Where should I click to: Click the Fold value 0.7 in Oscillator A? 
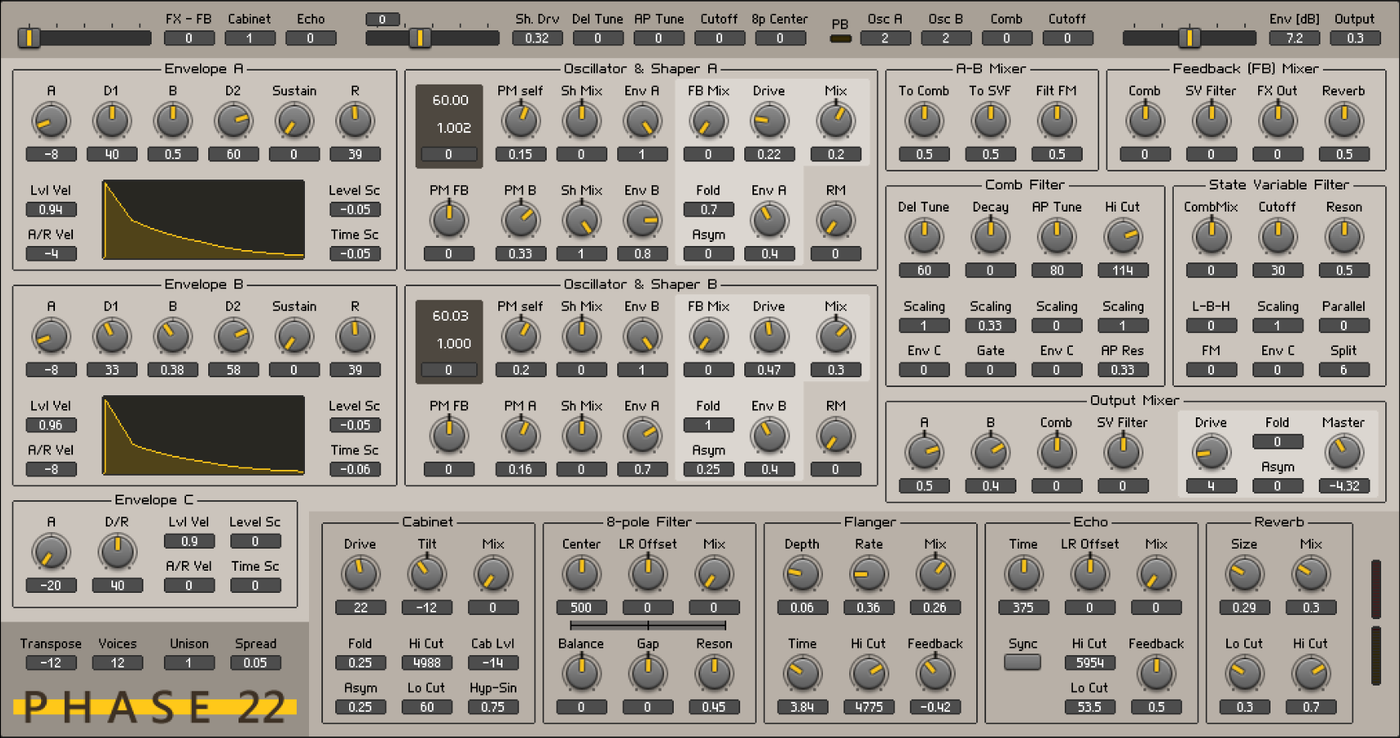pyautogui.click(x=708, y=209)
